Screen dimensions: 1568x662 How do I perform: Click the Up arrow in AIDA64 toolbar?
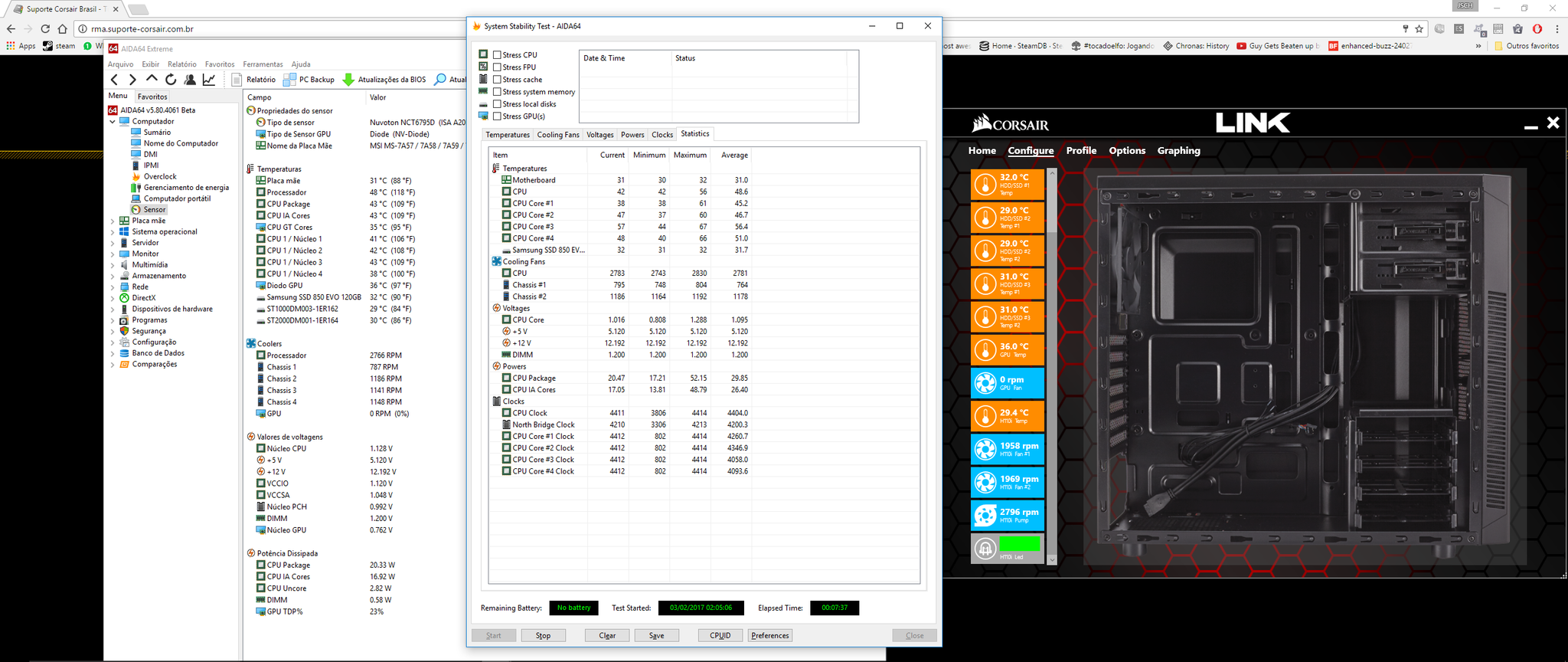[x=152, y=79]
